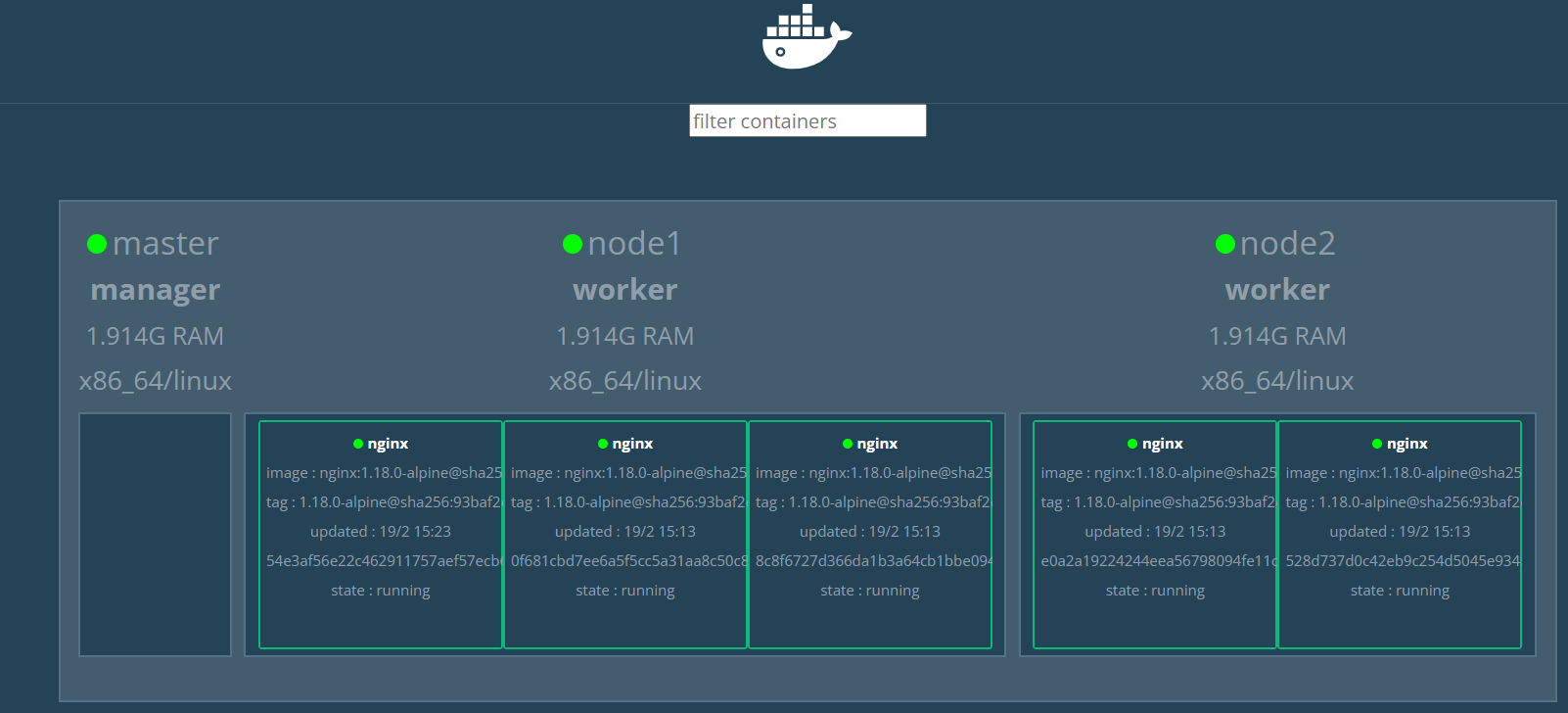Click the 'updated : 19/2 15:23' line
1568x713 pixels.
[x=381, y=532]
